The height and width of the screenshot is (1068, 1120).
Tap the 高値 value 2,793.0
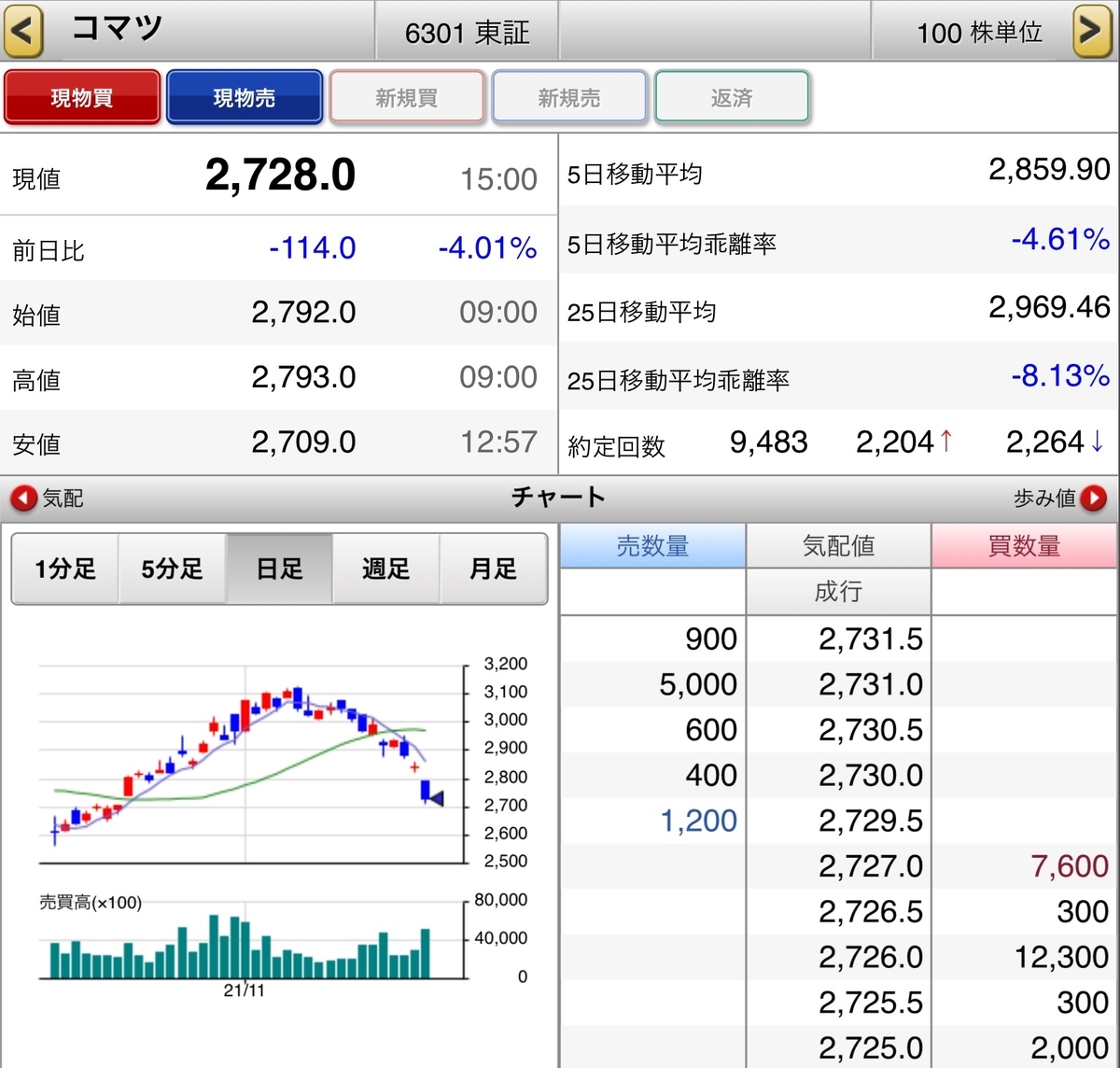pos(303,377)
